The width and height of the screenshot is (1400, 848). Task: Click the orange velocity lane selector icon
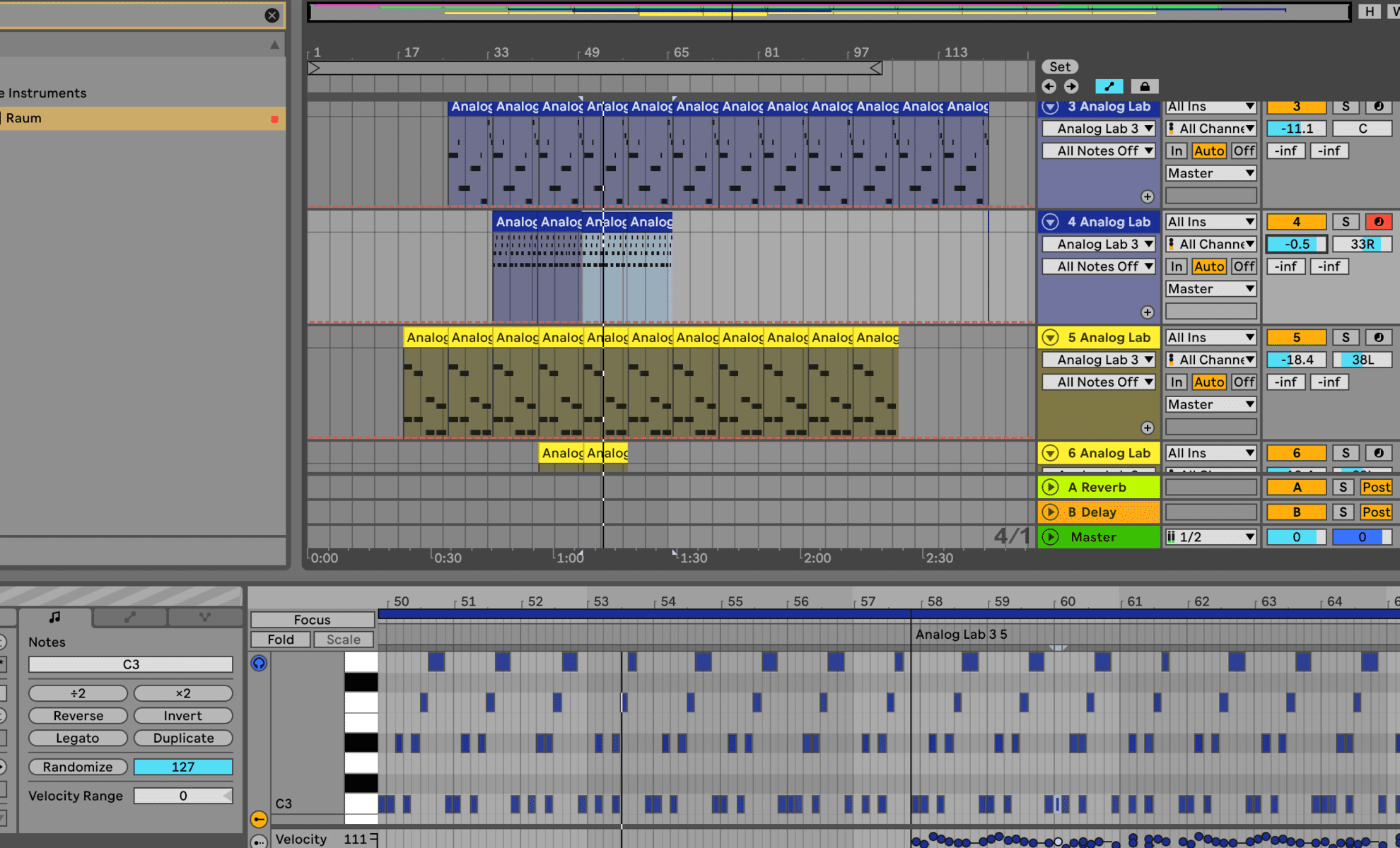[259, 819]
